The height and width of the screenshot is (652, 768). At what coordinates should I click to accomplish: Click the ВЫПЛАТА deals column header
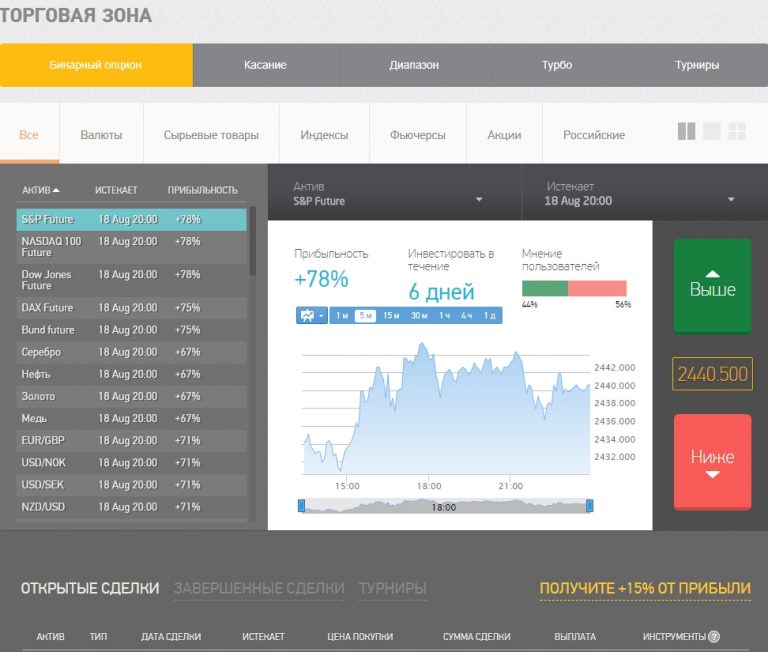[575, 636]
